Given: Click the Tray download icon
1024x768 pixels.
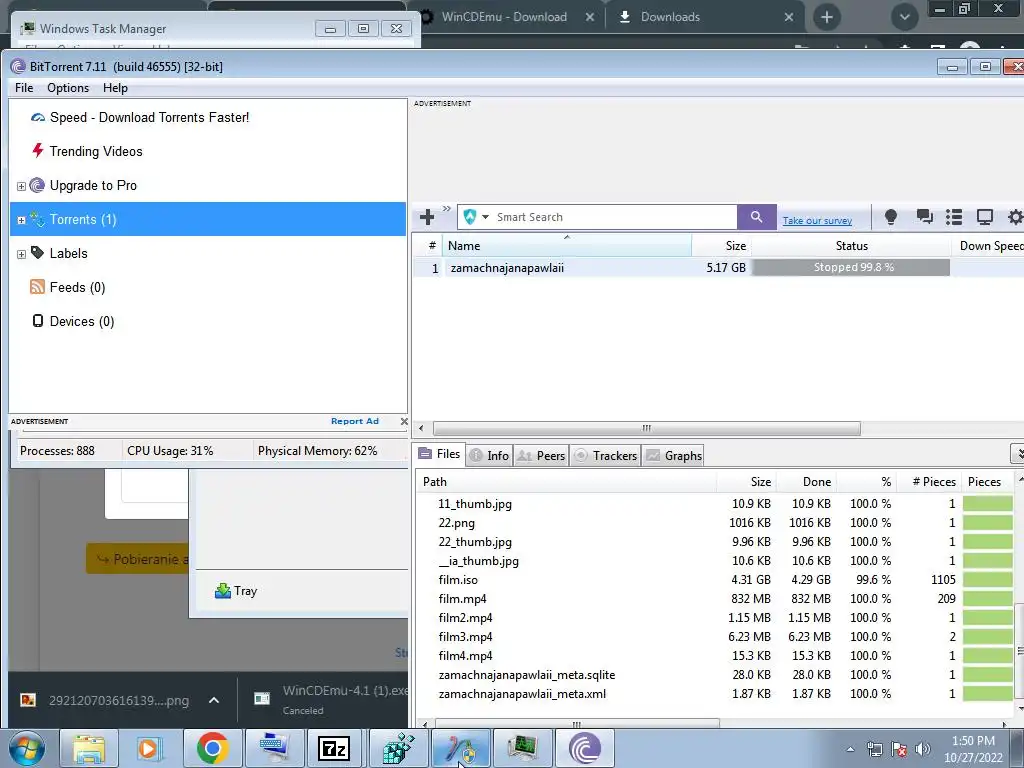Looking at the screenshot, I should (223, 591).
